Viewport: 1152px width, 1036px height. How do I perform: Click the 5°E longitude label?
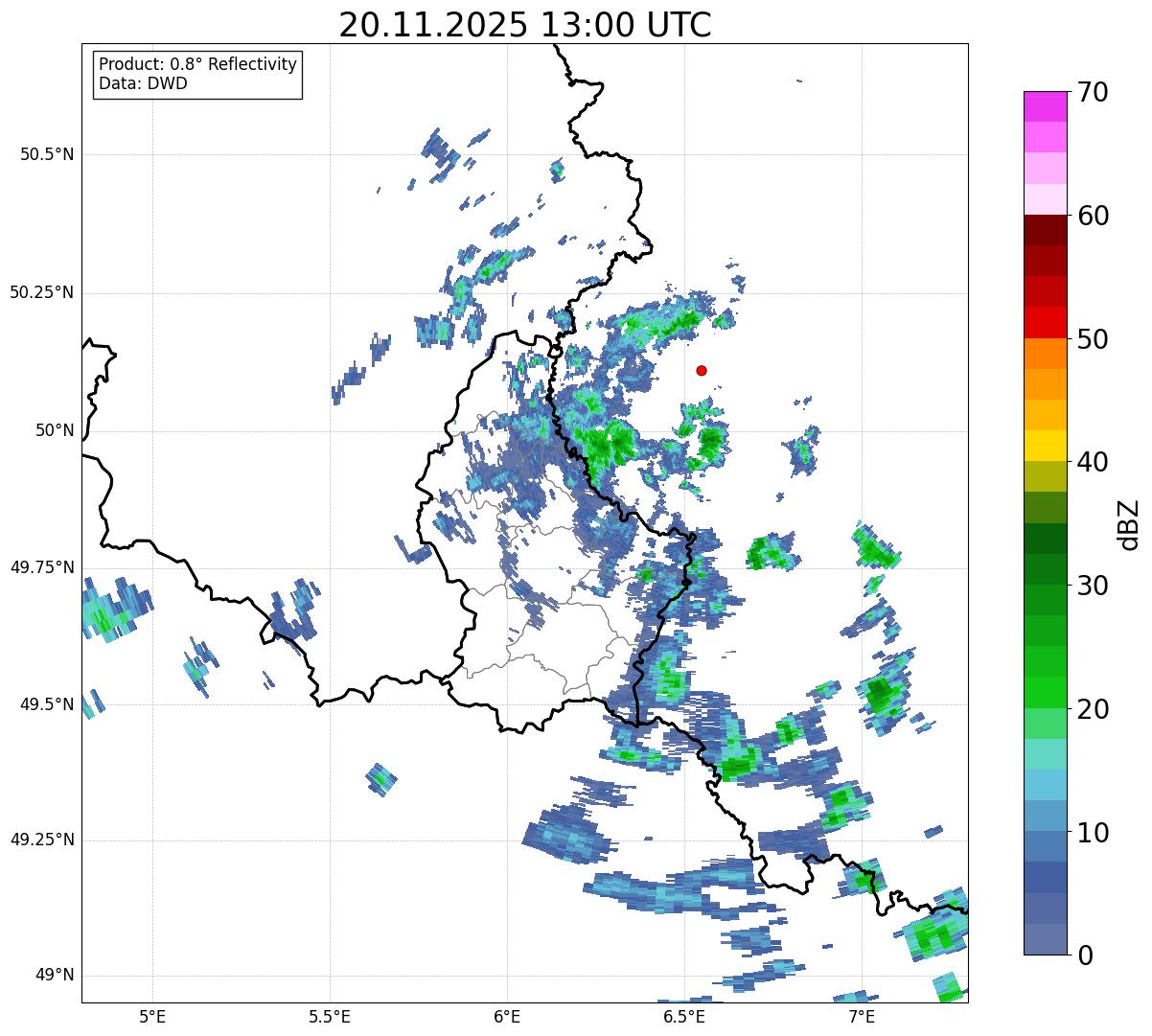point(152,1016)
